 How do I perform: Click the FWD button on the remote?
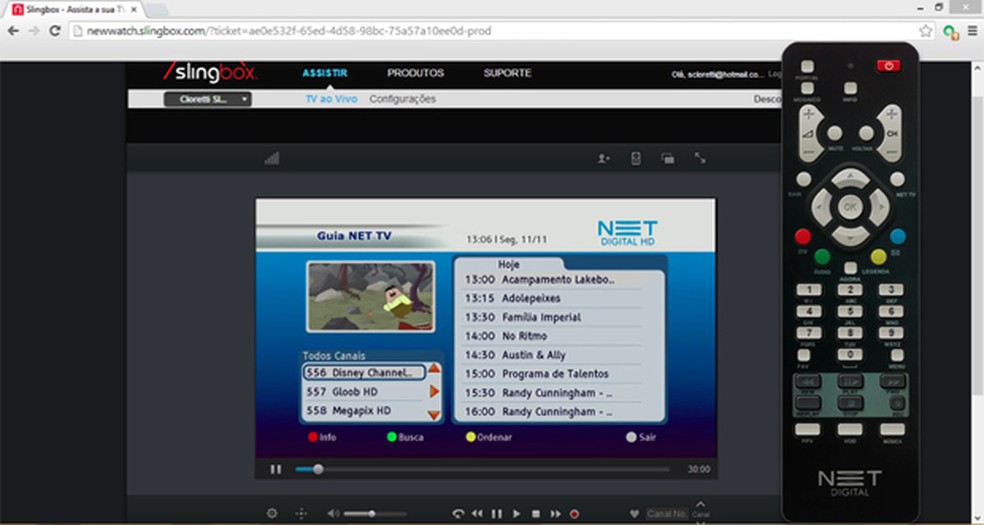coord(892,381)
